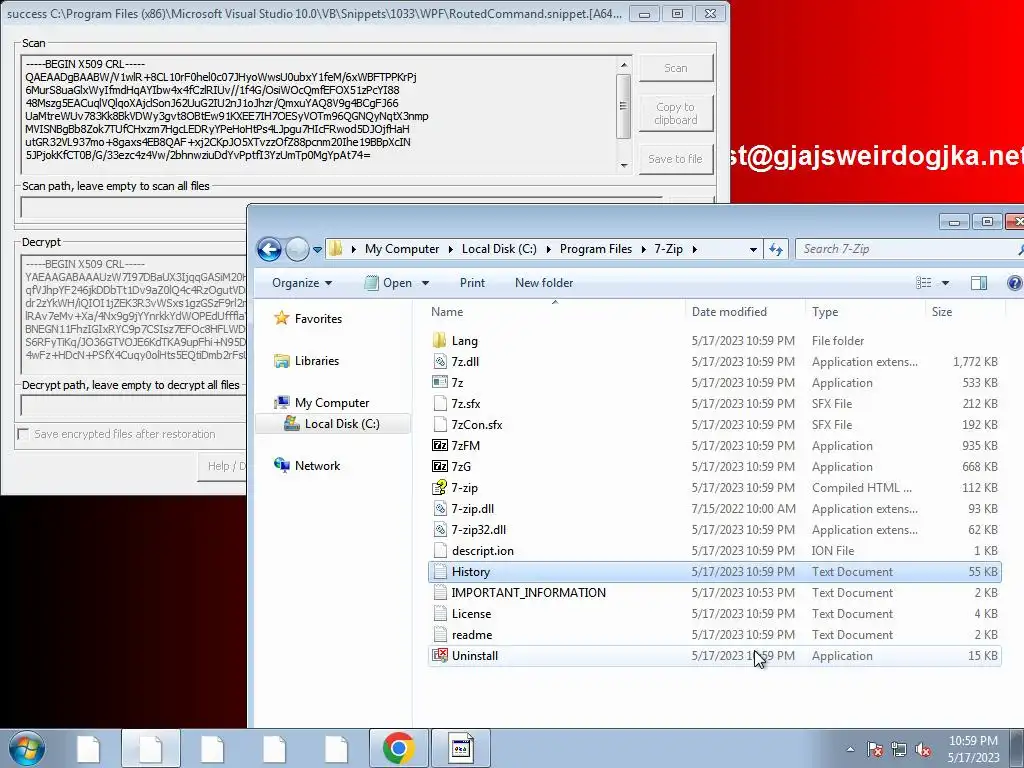Click scroll up arrow in Scan text box
The width and height of the screenshot is (1024, 768).
pos(624,65)
